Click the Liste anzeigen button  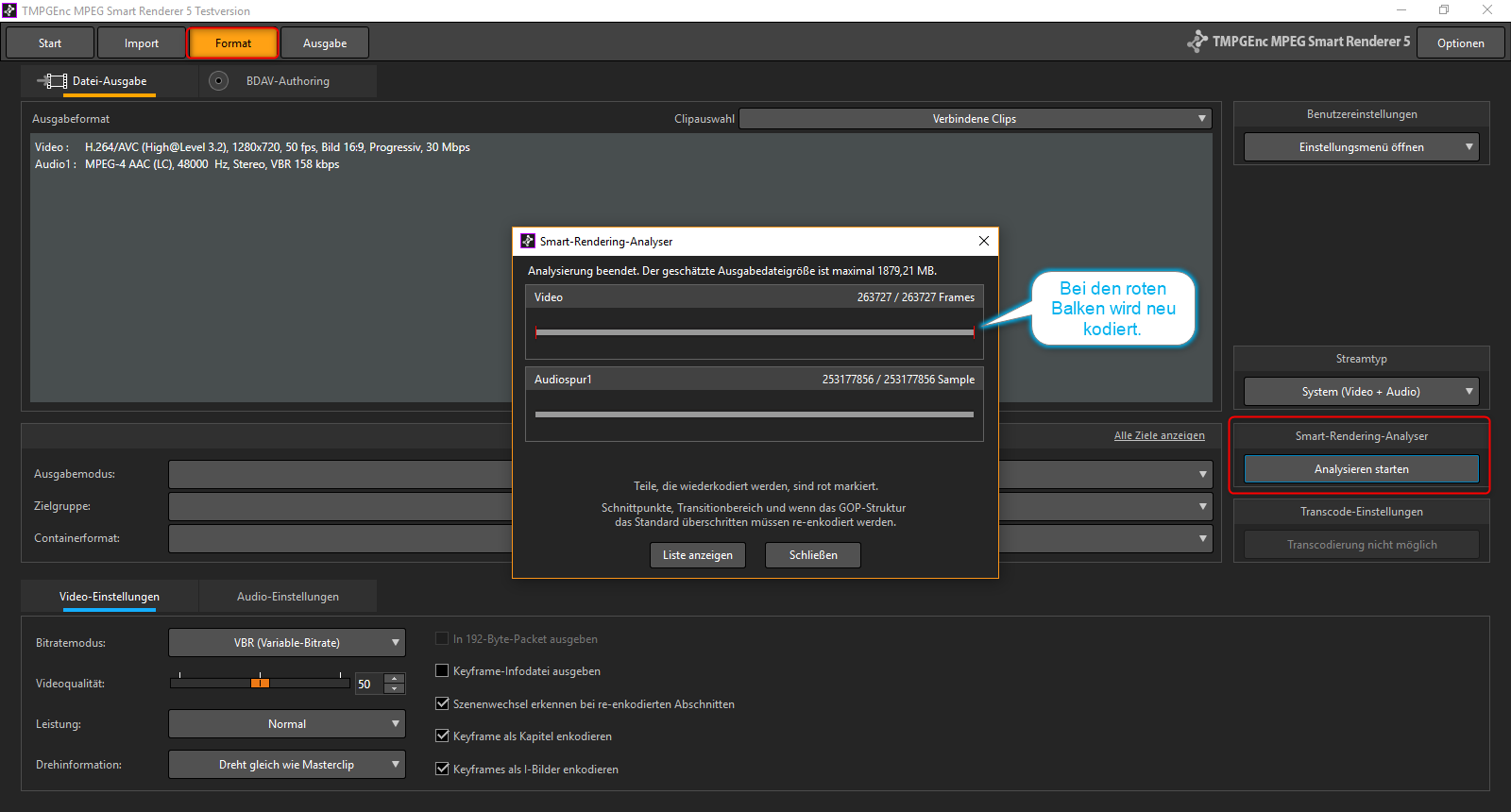697,555
